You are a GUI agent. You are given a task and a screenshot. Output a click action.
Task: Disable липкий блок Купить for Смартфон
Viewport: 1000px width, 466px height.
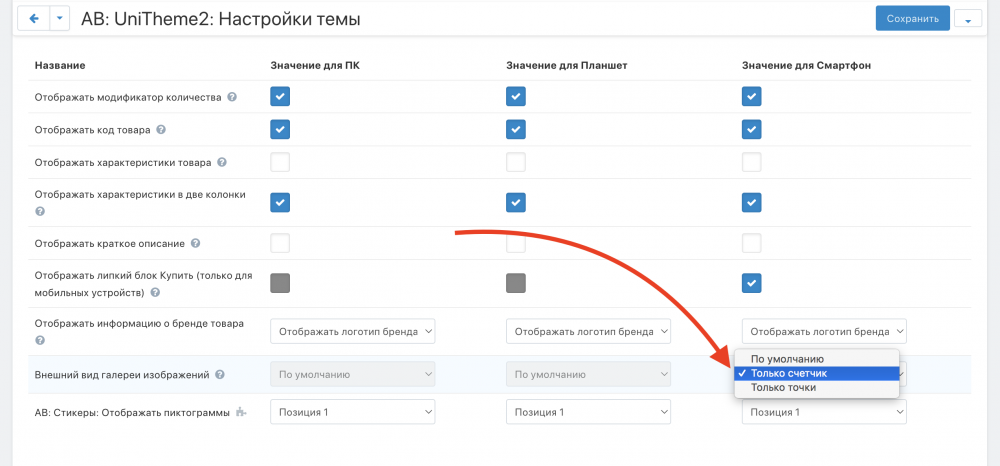[751, 283]
